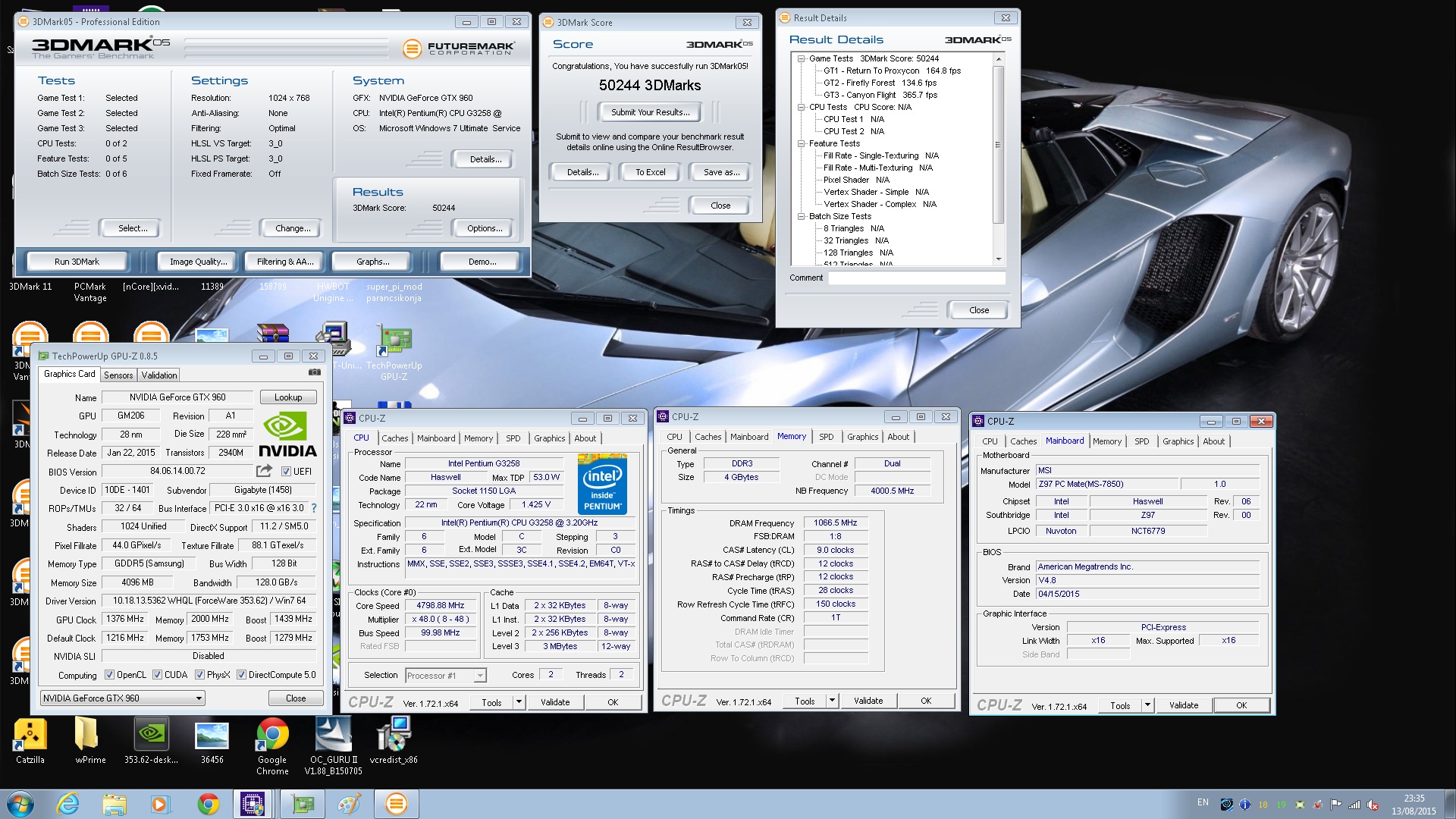Click the 3DMark05 taskbar button

pyautogui.click(x=396, y=804)
